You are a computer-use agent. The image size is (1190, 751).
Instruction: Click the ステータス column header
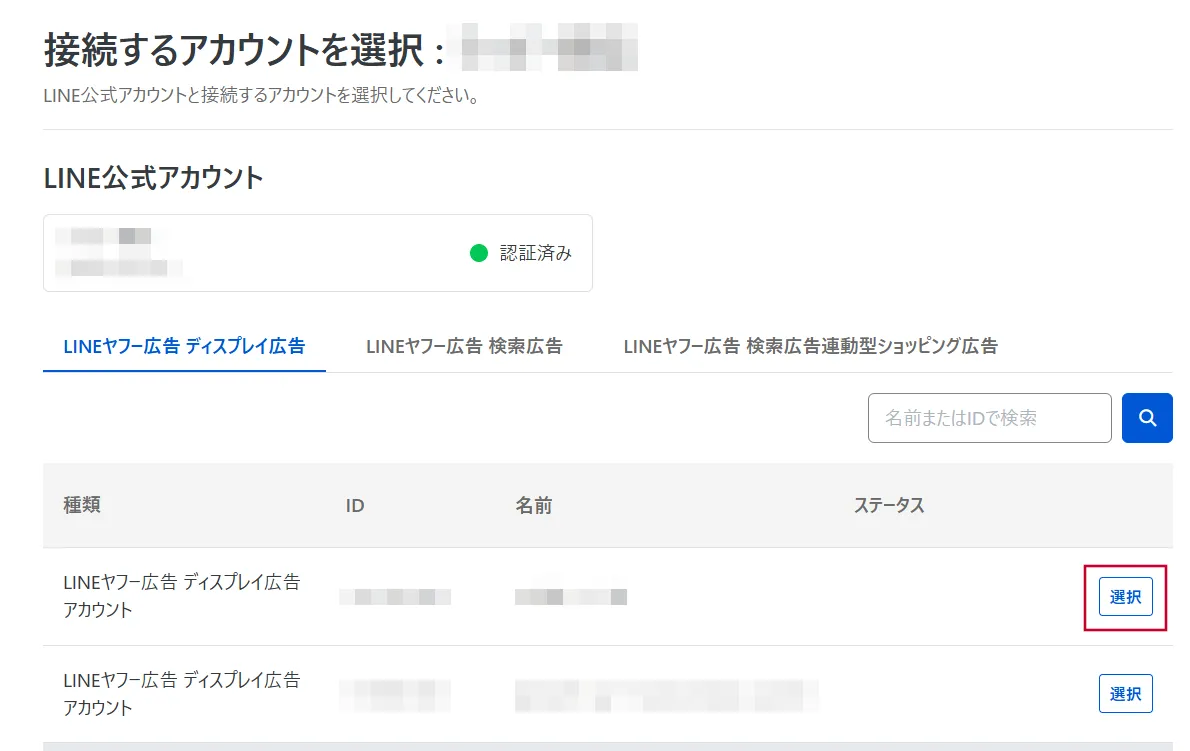[x=889, y=506]
